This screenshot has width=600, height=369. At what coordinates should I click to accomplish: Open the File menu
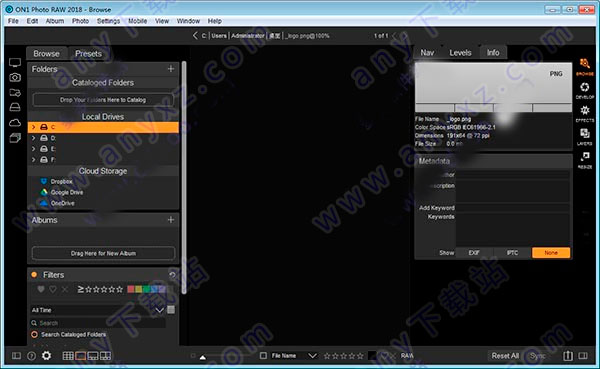[13, 21]
